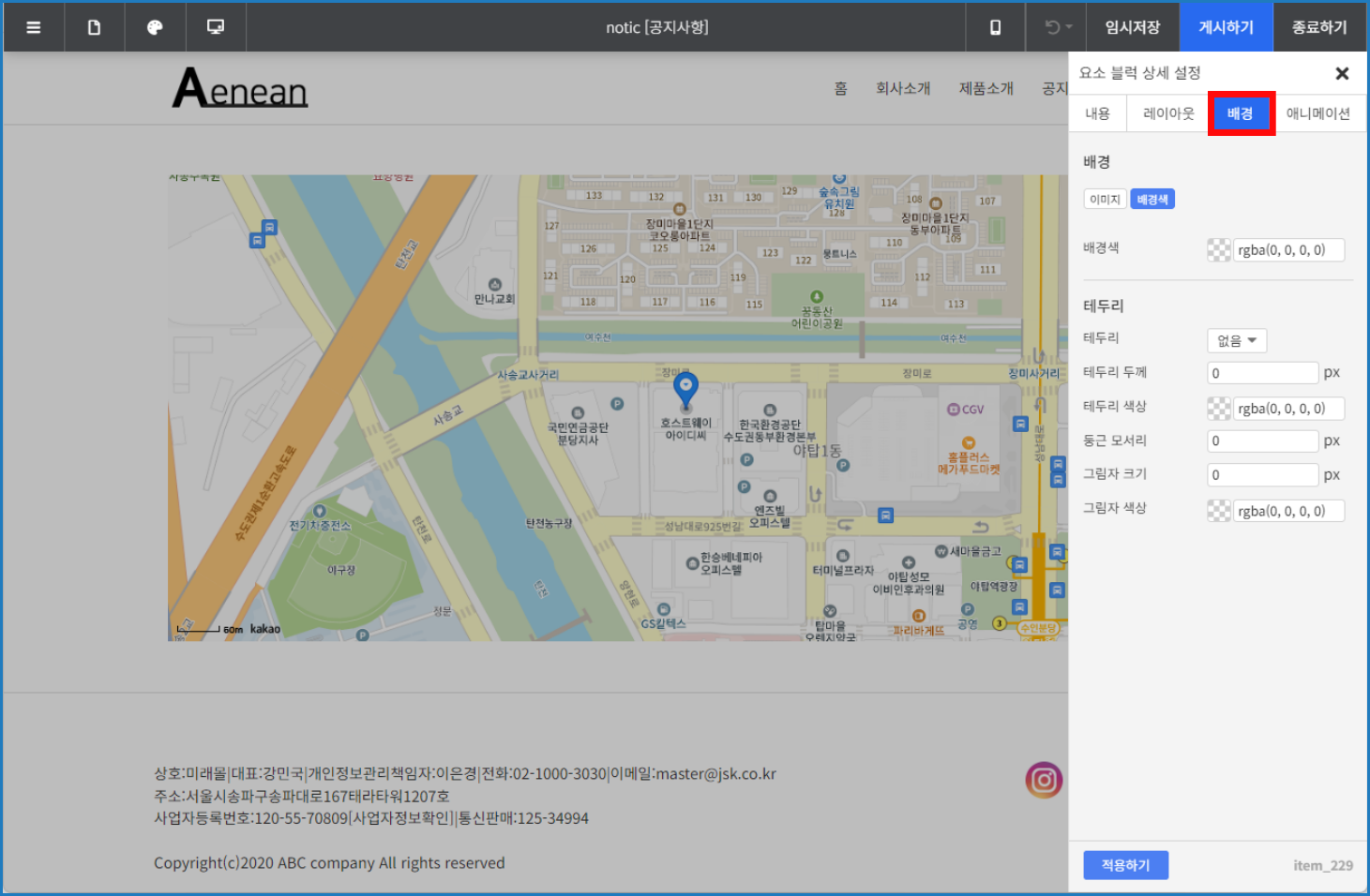Open the undo history dropdown arrow

click(x=1069, y=27)
